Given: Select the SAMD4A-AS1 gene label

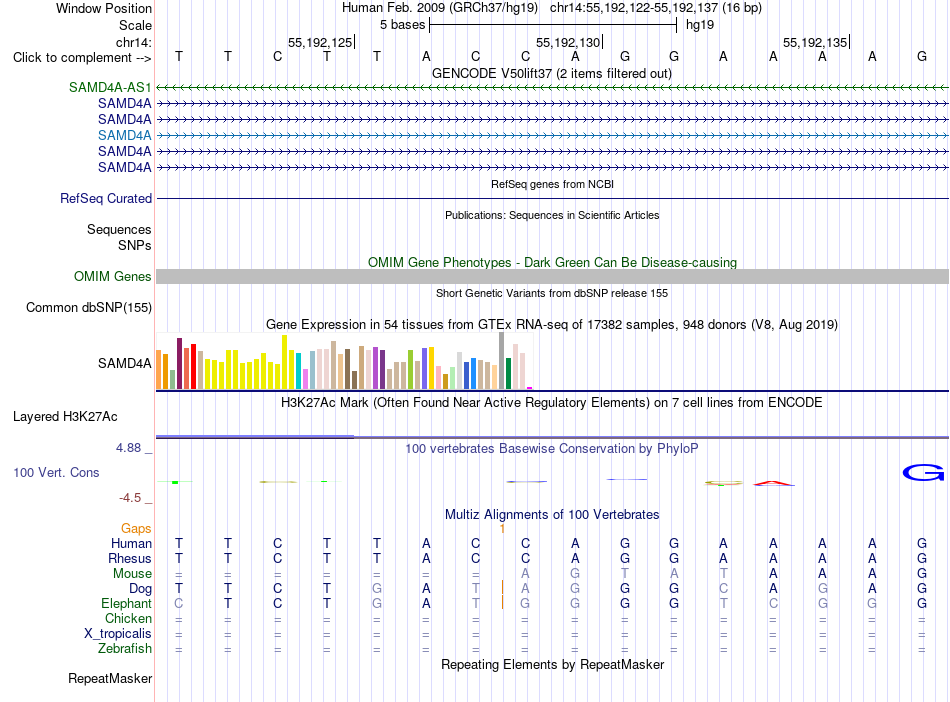Looking at the screenshot, I should (x=110, y=87).
